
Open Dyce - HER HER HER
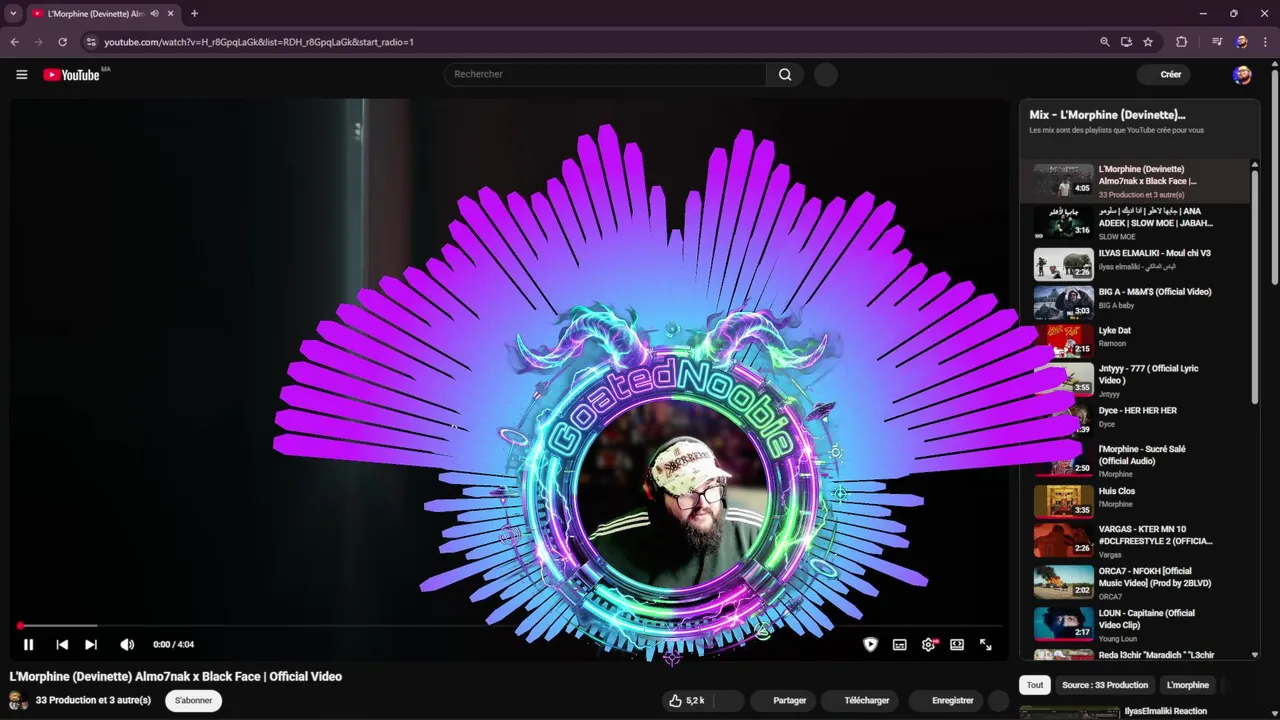point(1136,419)
